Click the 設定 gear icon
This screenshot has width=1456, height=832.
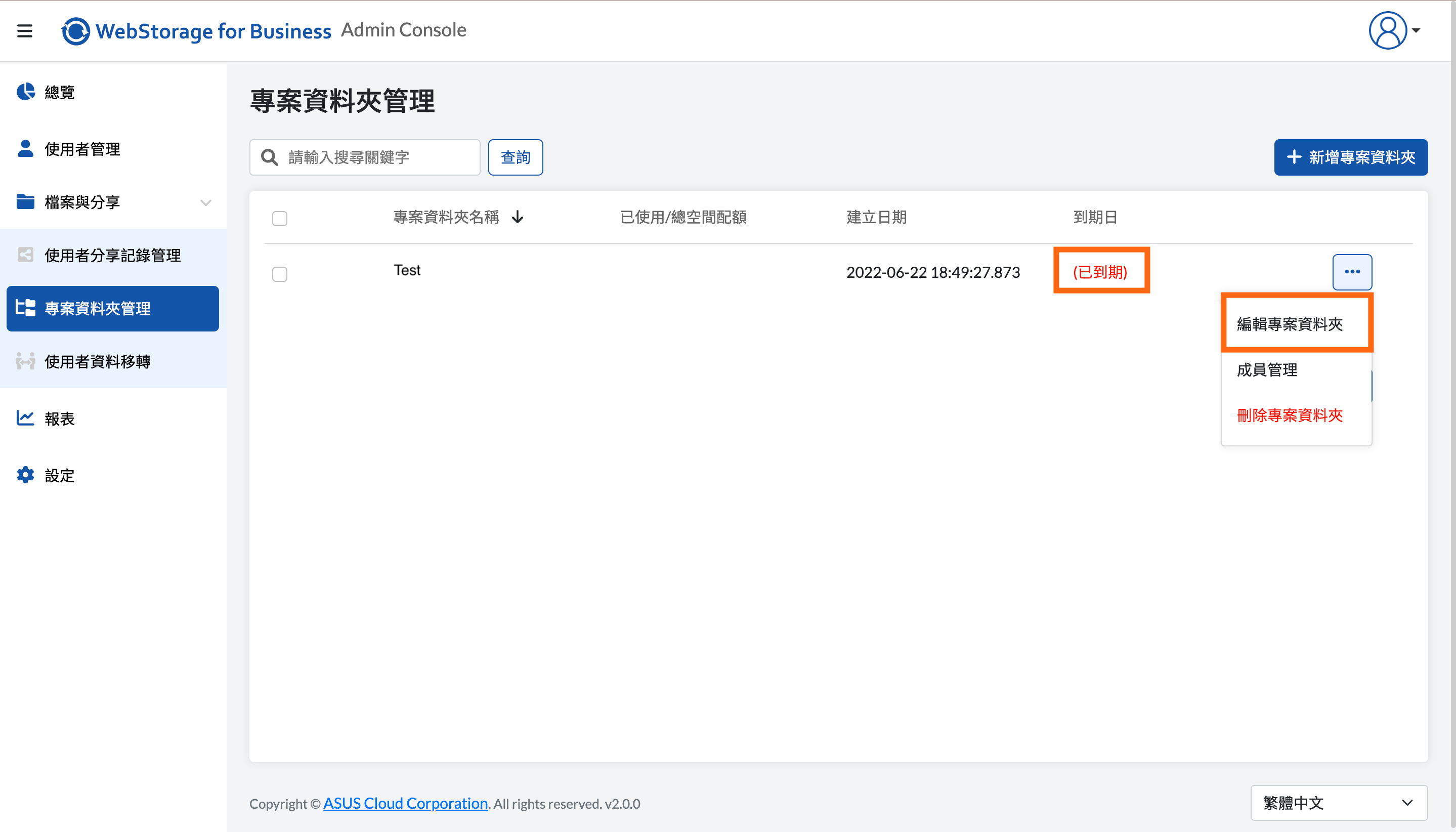pos(25,475)
